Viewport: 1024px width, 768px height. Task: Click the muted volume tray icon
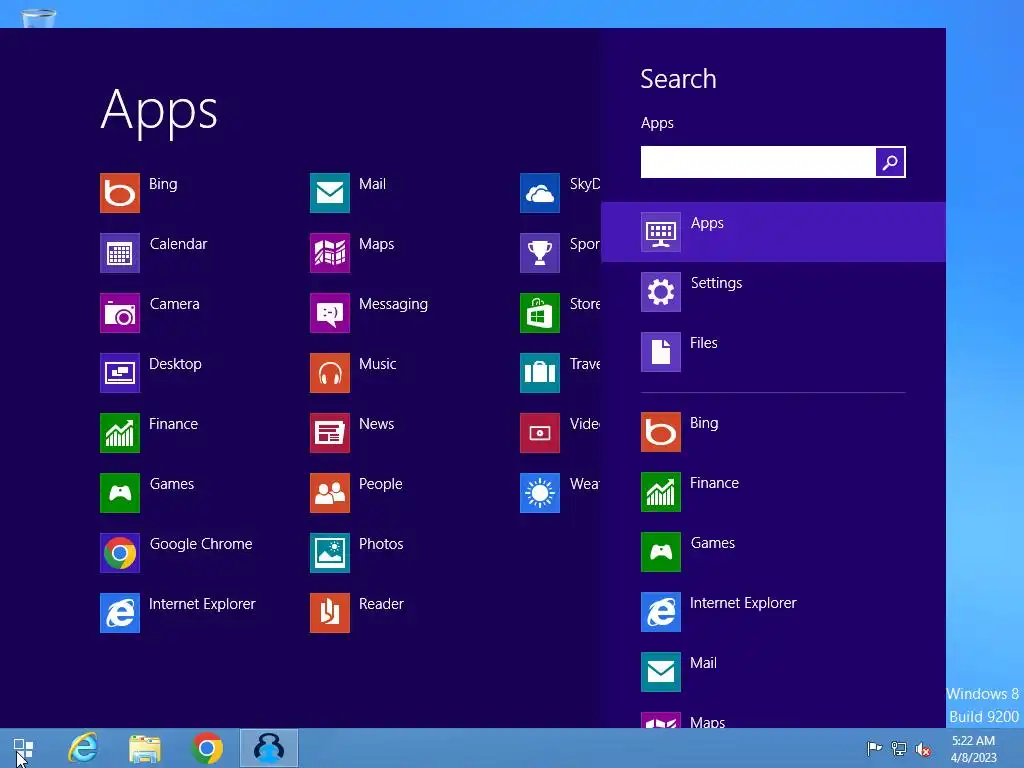click(x=923, y=749)
